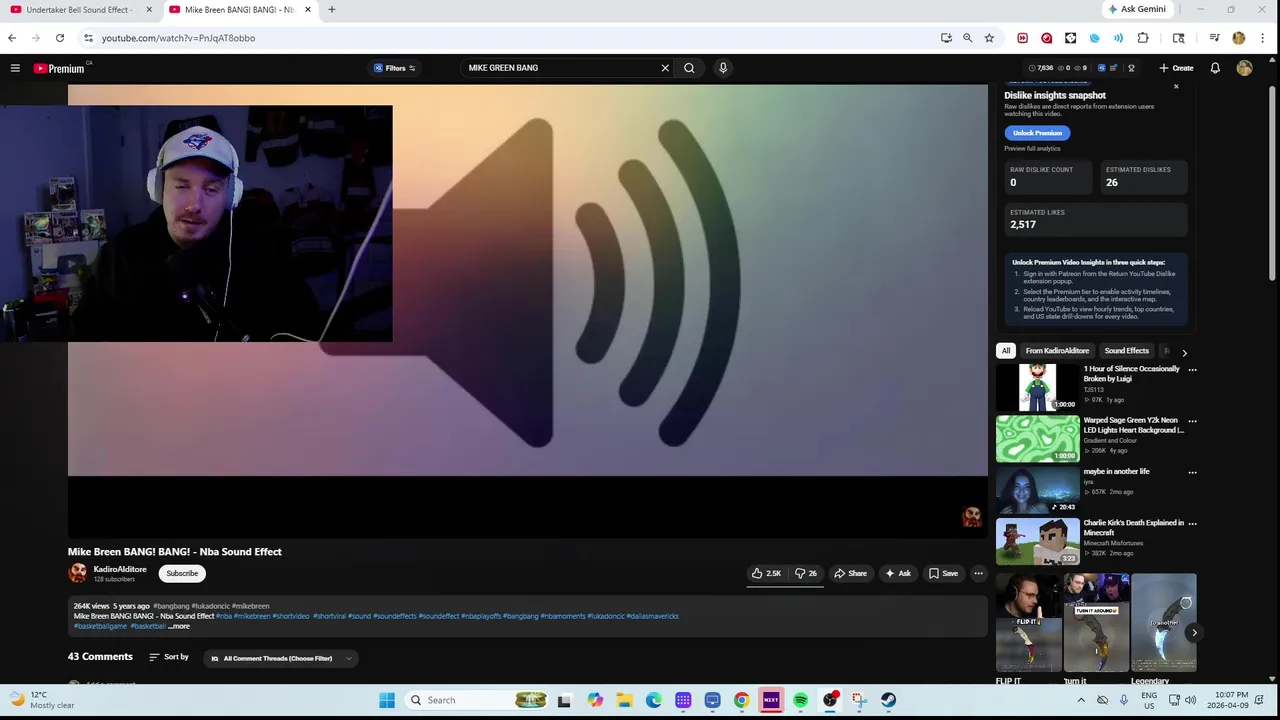Click Ask Gemini button

[1136, 9]
